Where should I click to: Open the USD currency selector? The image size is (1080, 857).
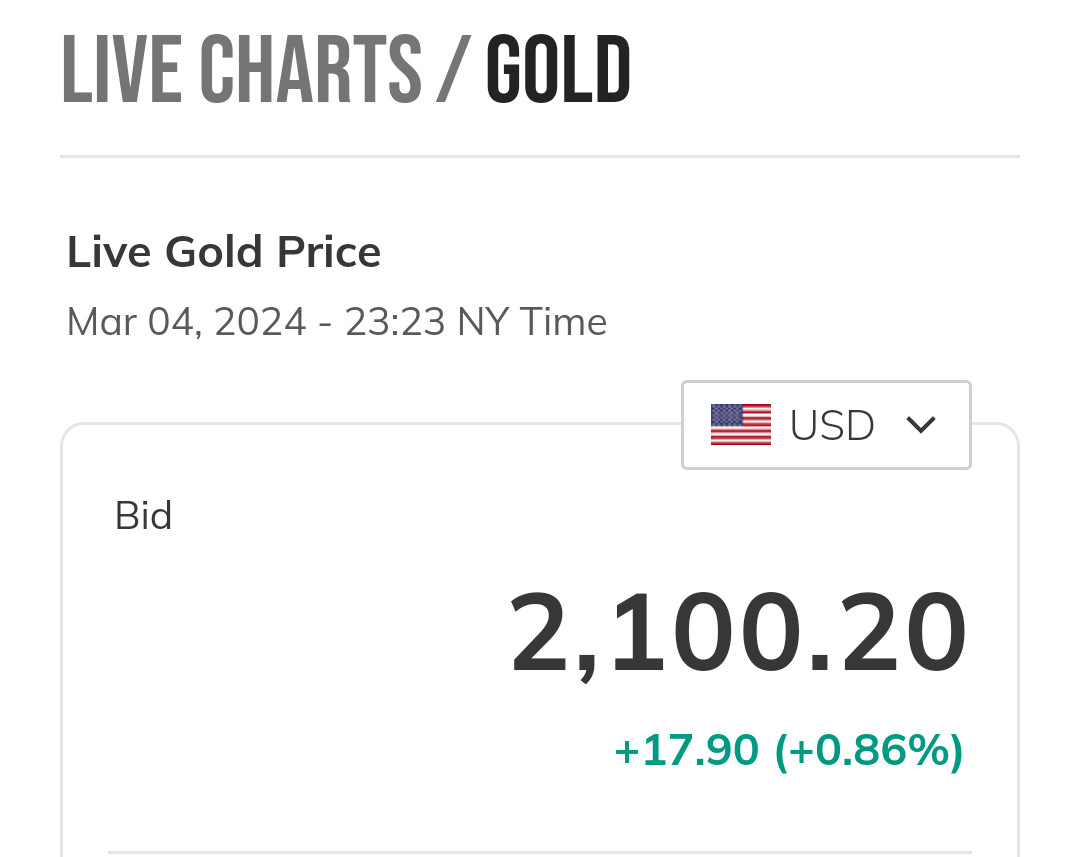pos(826,425)
